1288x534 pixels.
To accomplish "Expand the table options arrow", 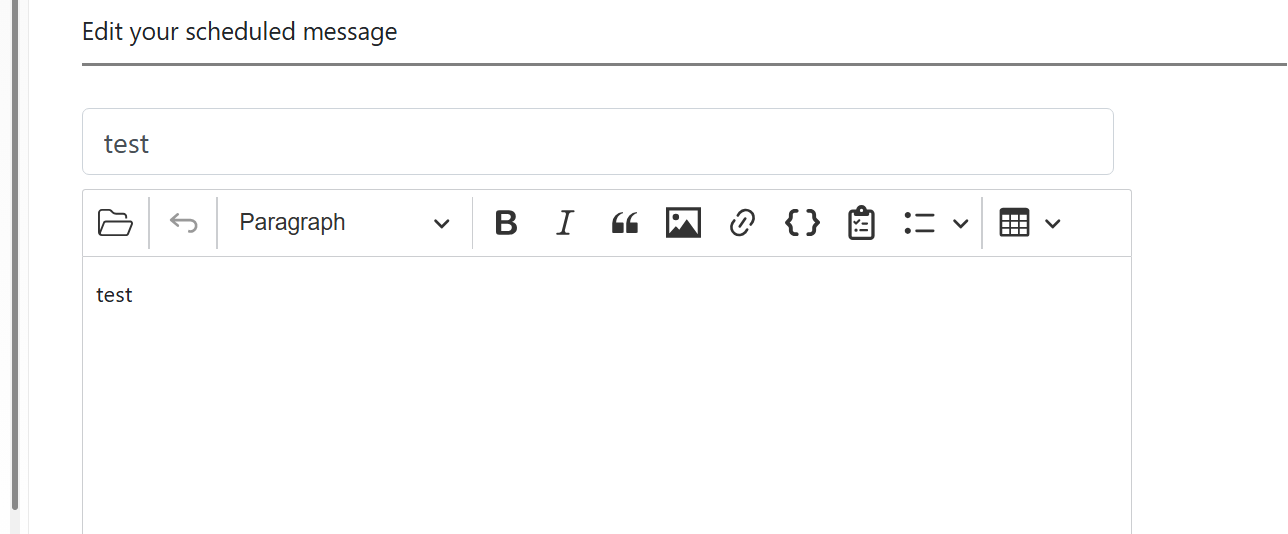I will (1052, 223).
